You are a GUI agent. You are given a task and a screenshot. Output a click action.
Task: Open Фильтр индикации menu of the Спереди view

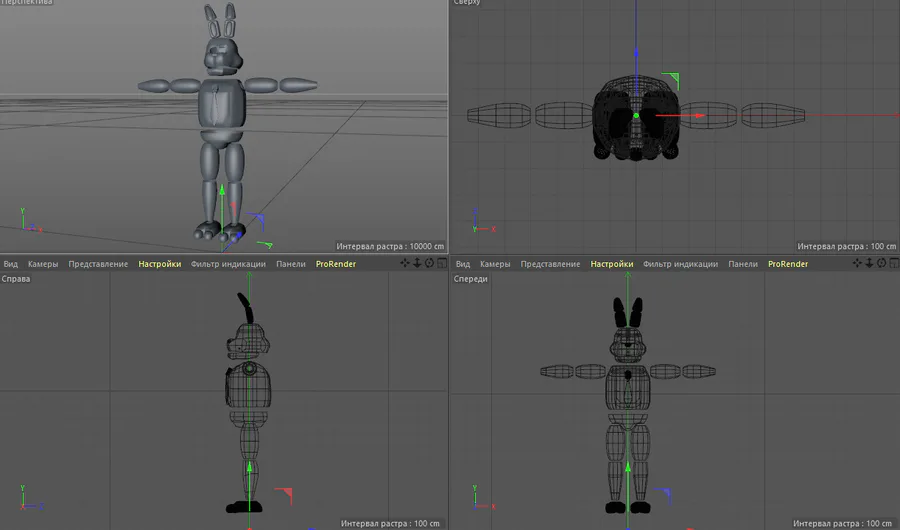[681, 264]
